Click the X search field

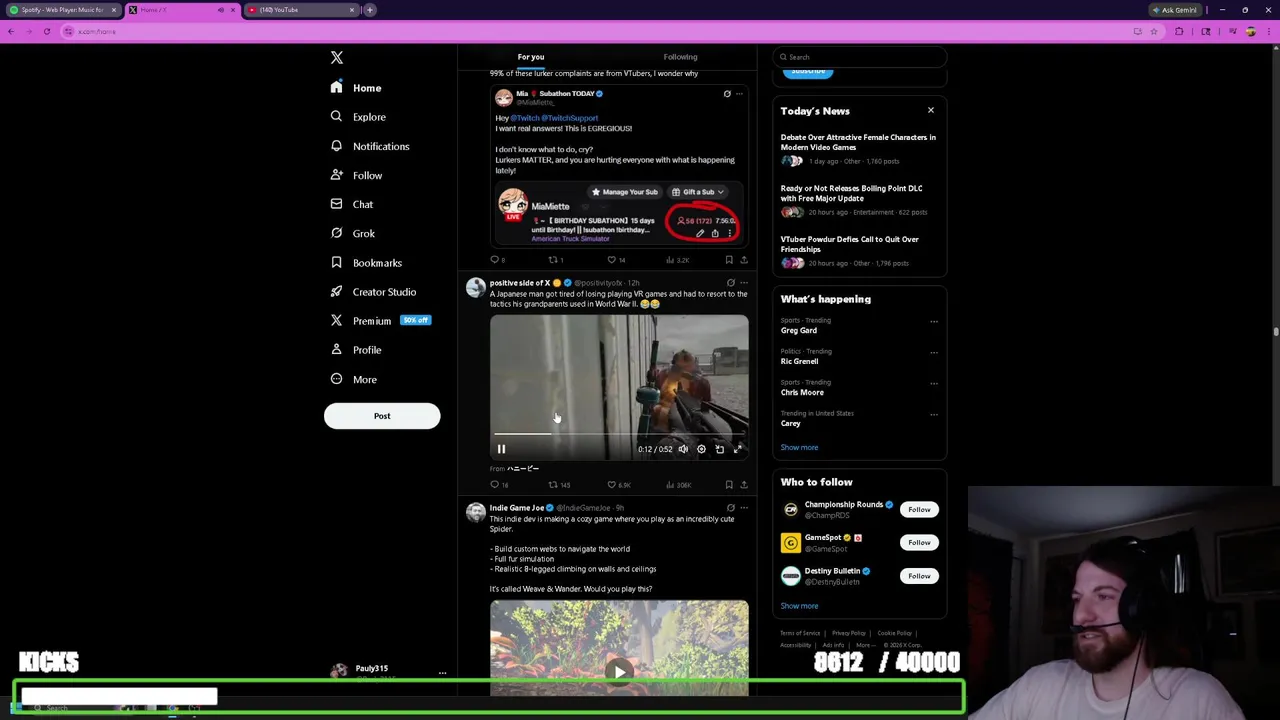pyautogui.click(x=860, y=57)
